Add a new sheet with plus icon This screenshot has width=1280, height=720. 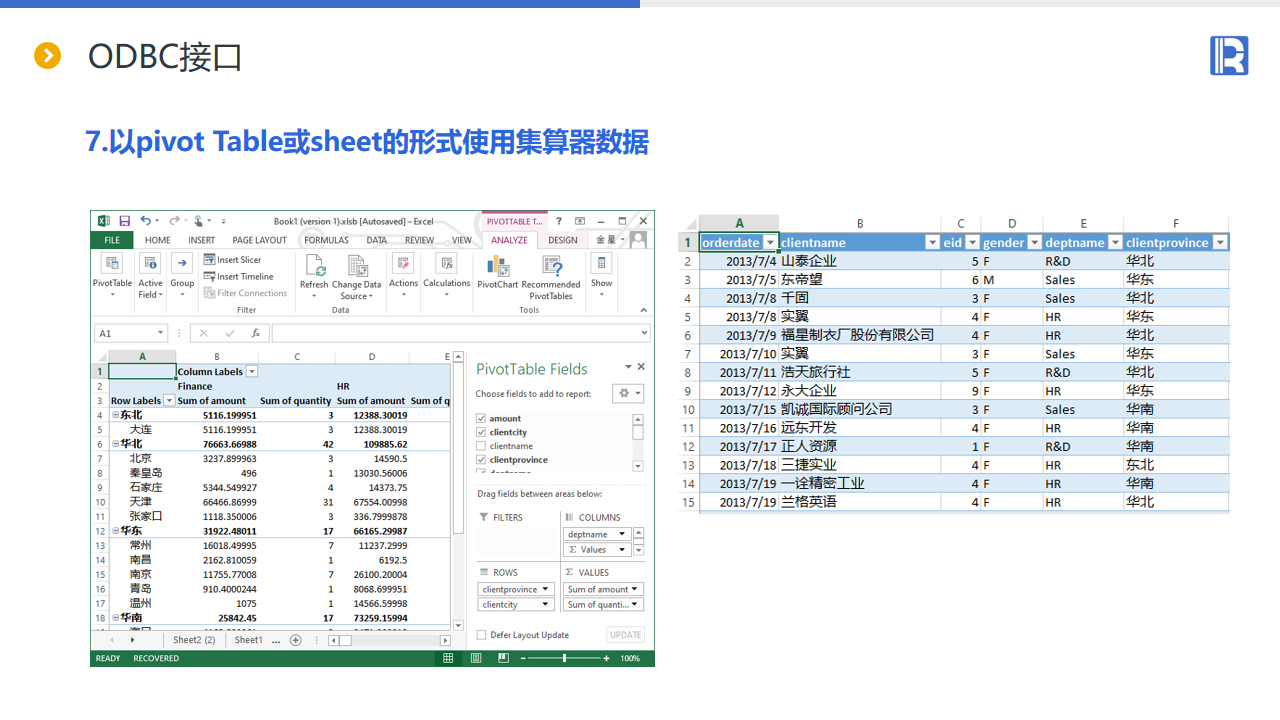[295, 640]
